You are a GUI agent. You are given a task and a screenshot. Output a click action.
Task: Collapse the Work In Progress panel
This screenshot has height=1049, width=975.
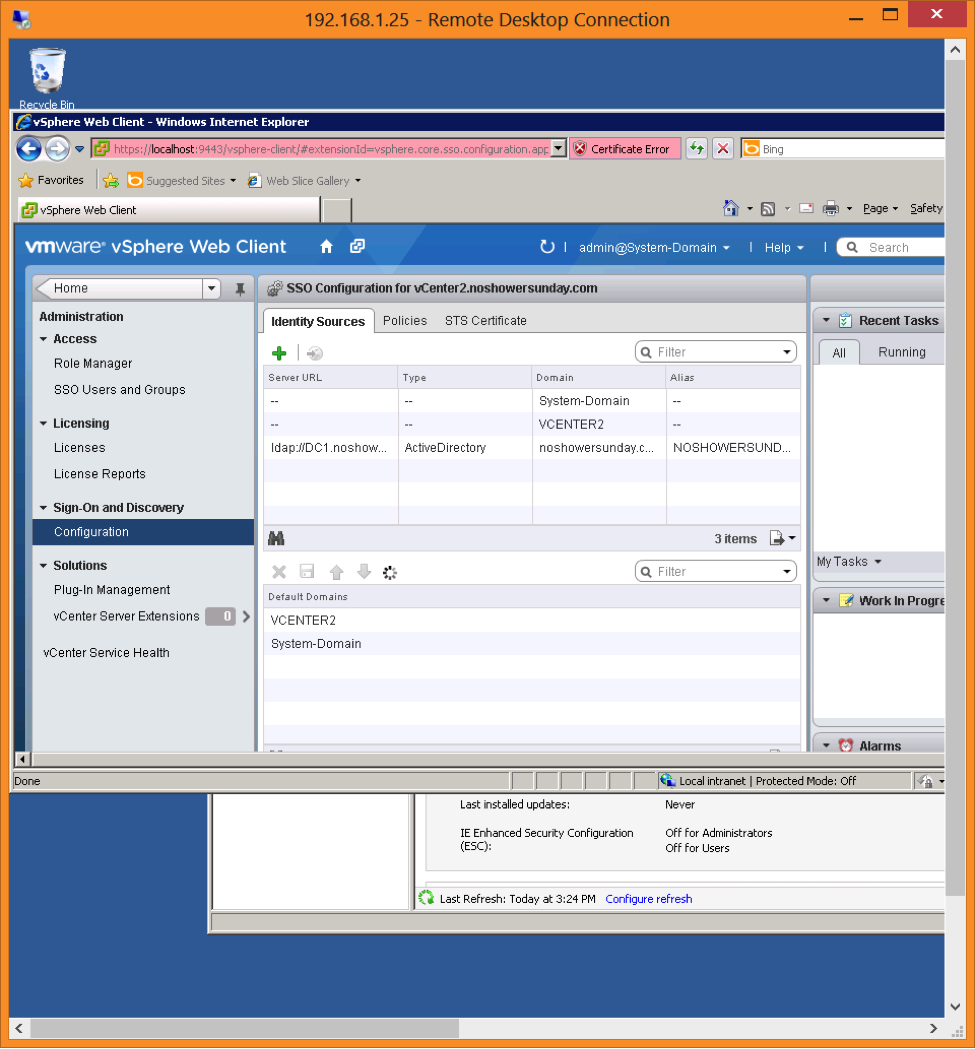pos(826,601)
